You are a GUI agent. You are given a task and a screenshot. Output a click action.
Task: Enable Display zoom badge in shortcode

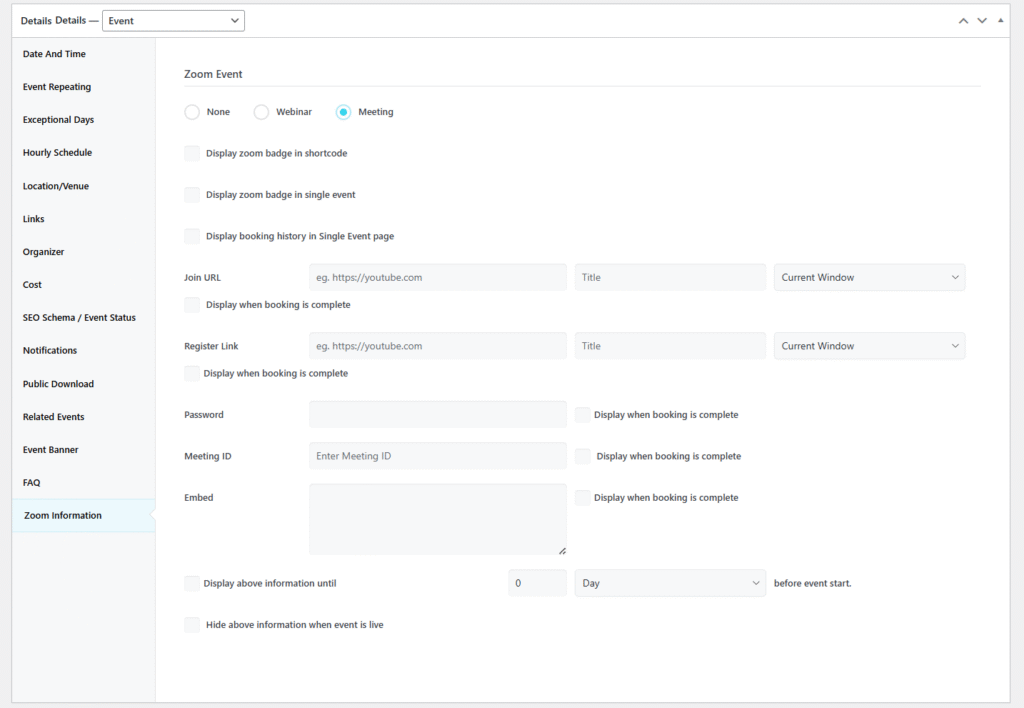[191, 153]
